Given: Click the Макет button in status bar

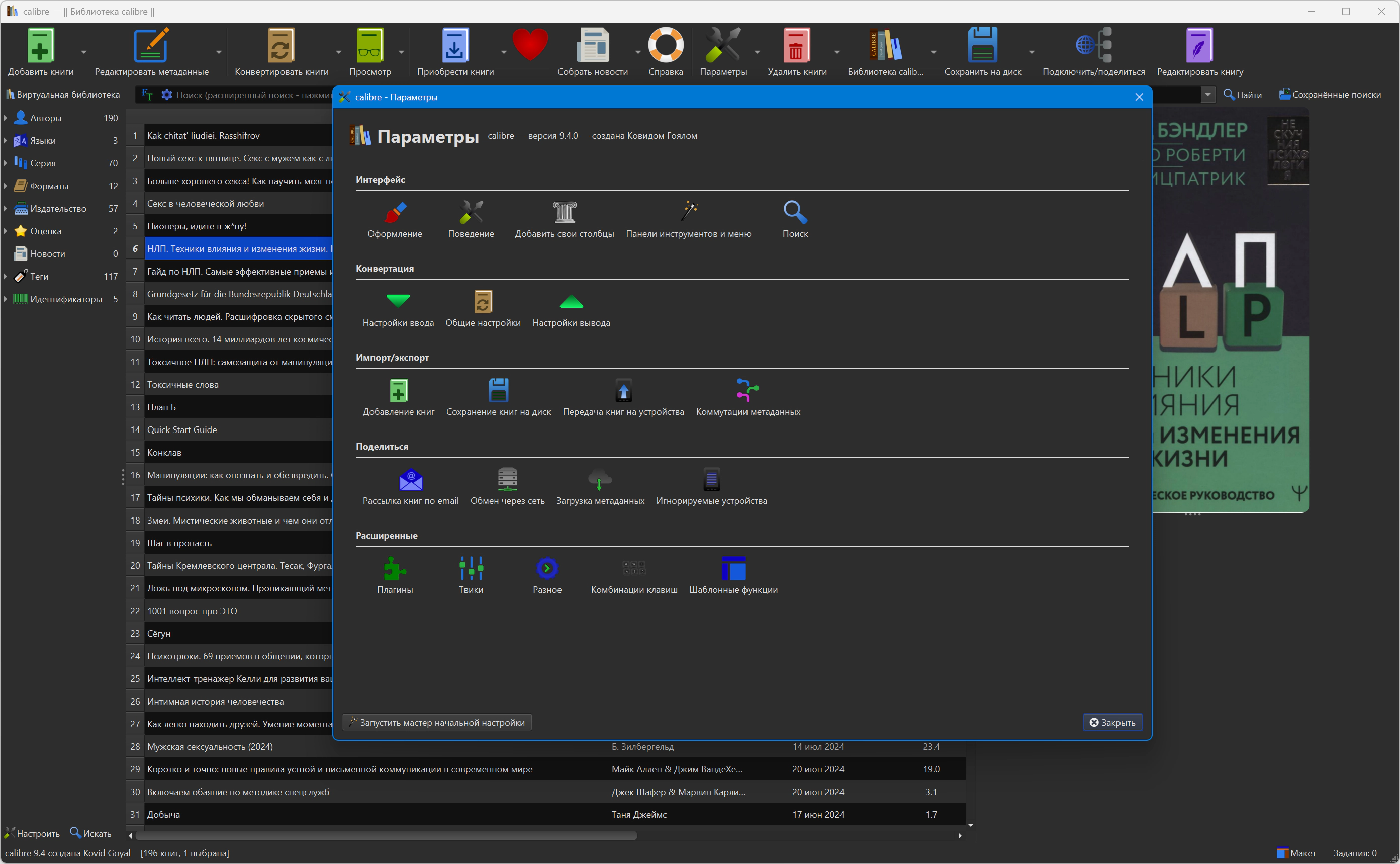Looking at the screenshot, I should [x=1296, y=853].
